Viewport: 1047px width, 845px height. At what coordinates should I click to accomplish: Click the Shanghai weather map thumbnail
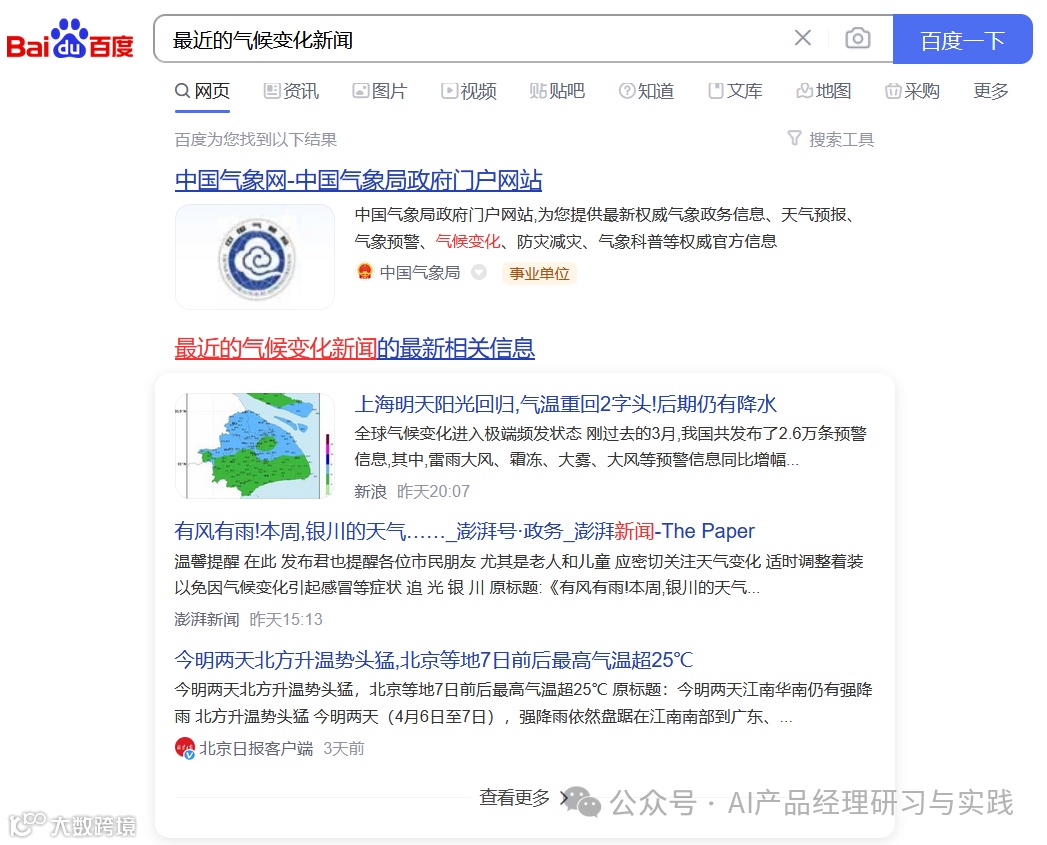coord(254,446)
